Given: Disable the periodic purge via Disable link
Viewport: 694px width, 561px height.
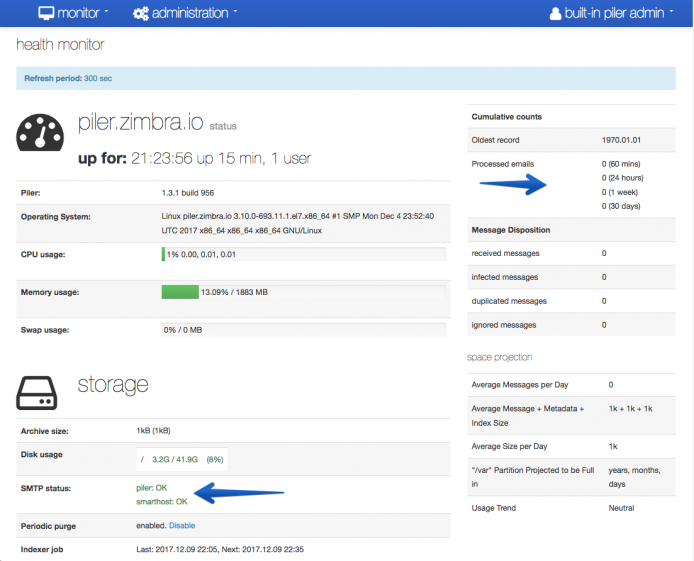Looking at the screenshot, I should click(x=182, y=525).
